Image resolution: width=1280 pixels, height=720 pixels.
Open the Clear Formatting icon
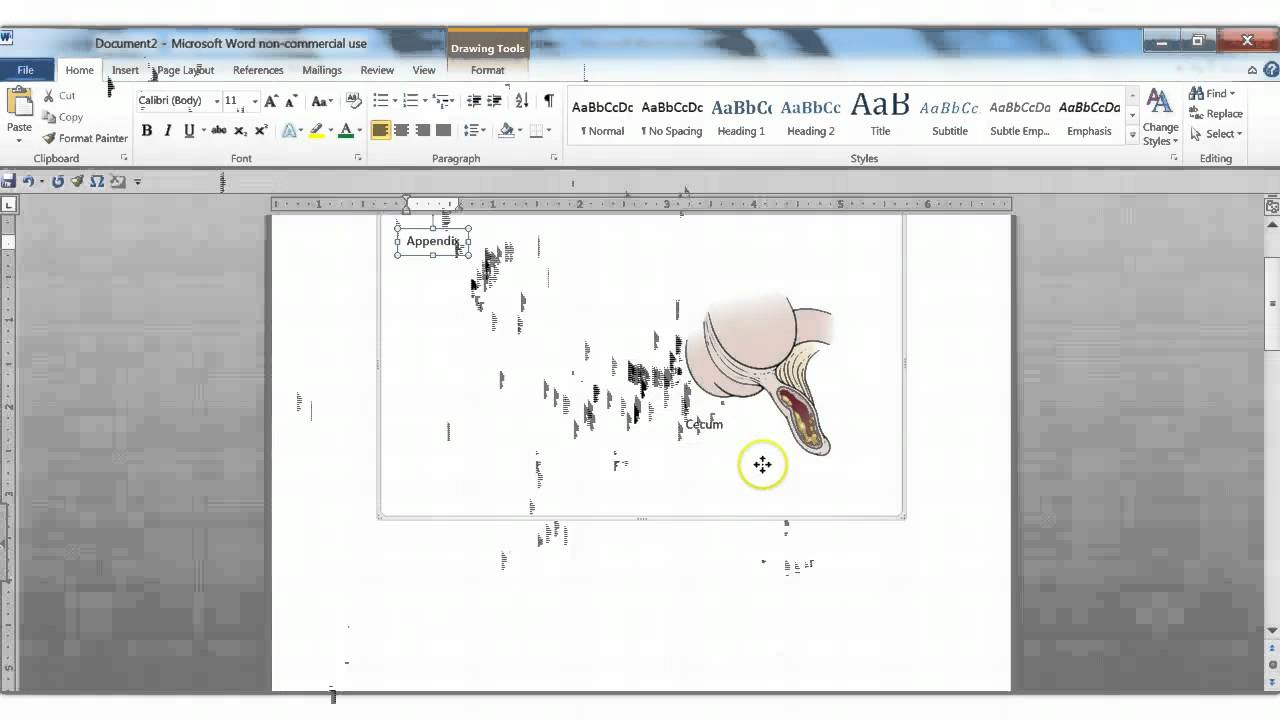click(x=353, y=100)
